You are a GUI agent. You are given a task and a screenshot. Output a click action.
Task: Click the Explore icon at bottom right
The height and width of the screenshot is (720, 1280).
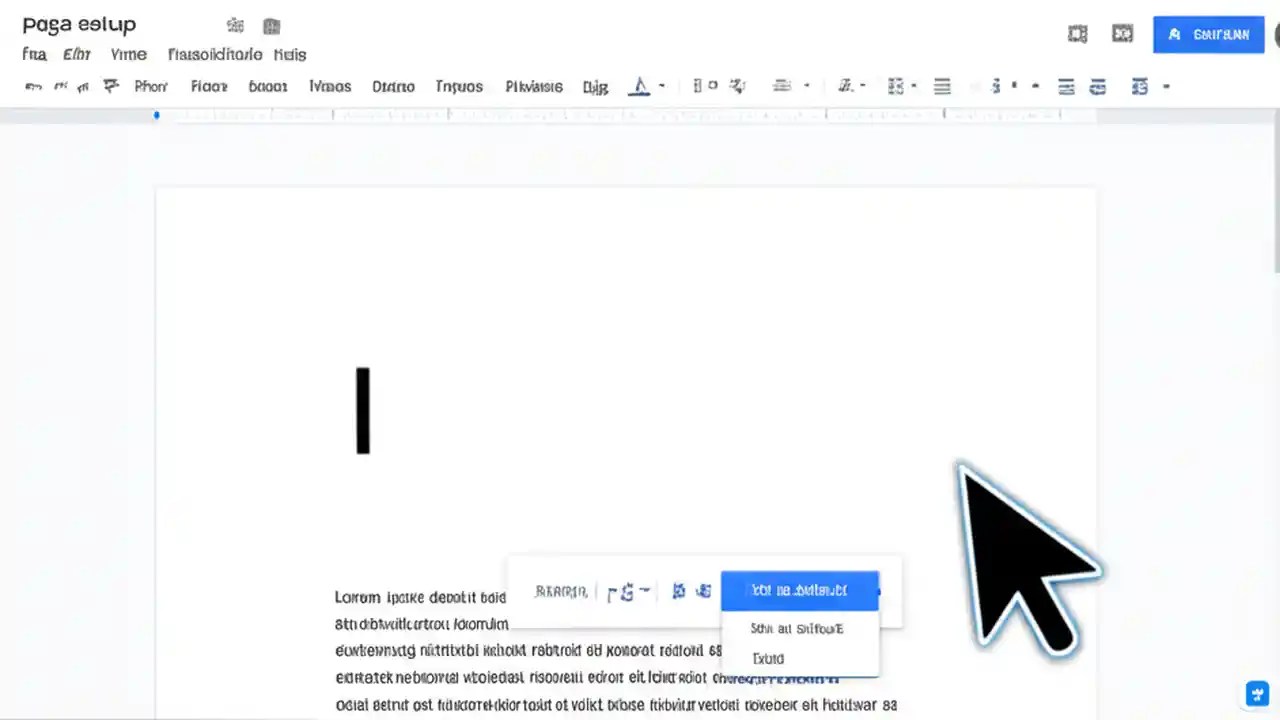tap(1257, 693)
